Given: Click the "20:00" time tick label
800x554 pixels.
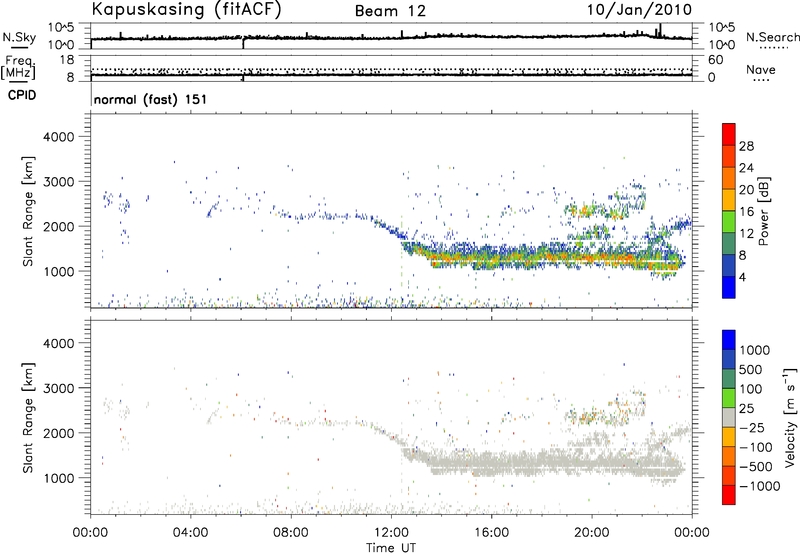Looking at the screenshot, I should pyautogui.click(x=592, y=533).
